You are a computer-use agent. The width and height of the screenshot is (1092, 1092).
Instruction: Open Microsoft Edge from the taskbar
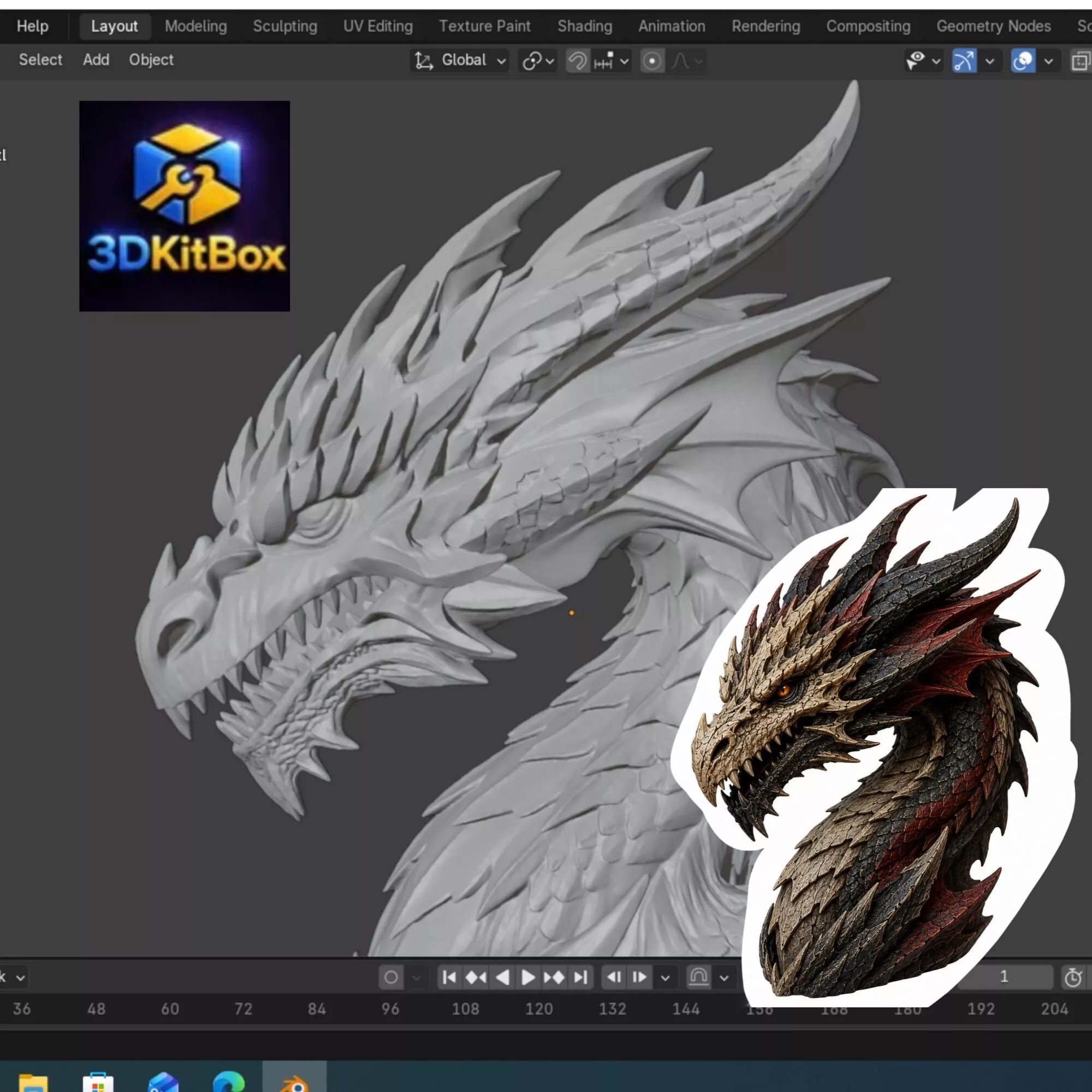click(229, 1081)
